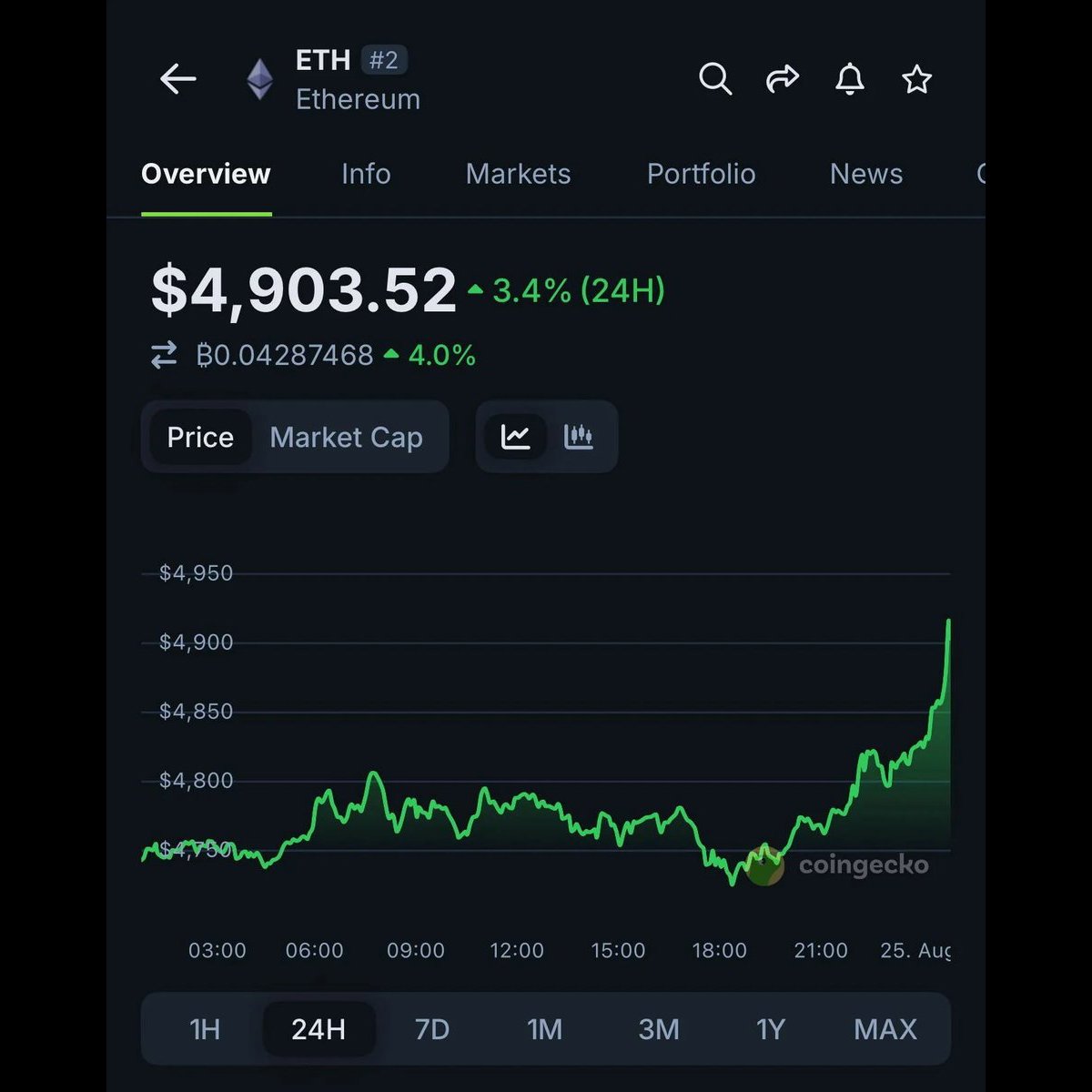The width and height of the screenshot is (1092, 1092).
Task: Go to the Portfolio tab
Action: pos(701,174)
